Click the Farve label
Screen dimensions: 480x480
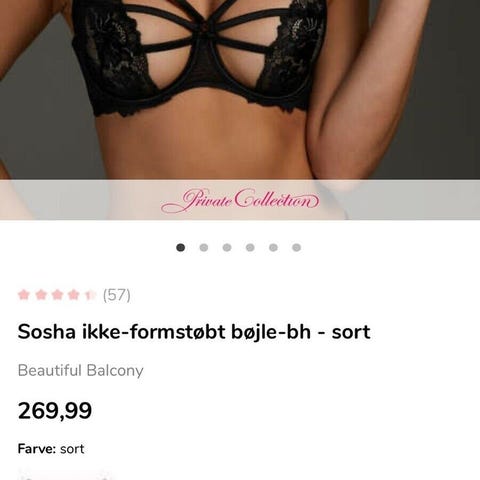click(37, 449)
